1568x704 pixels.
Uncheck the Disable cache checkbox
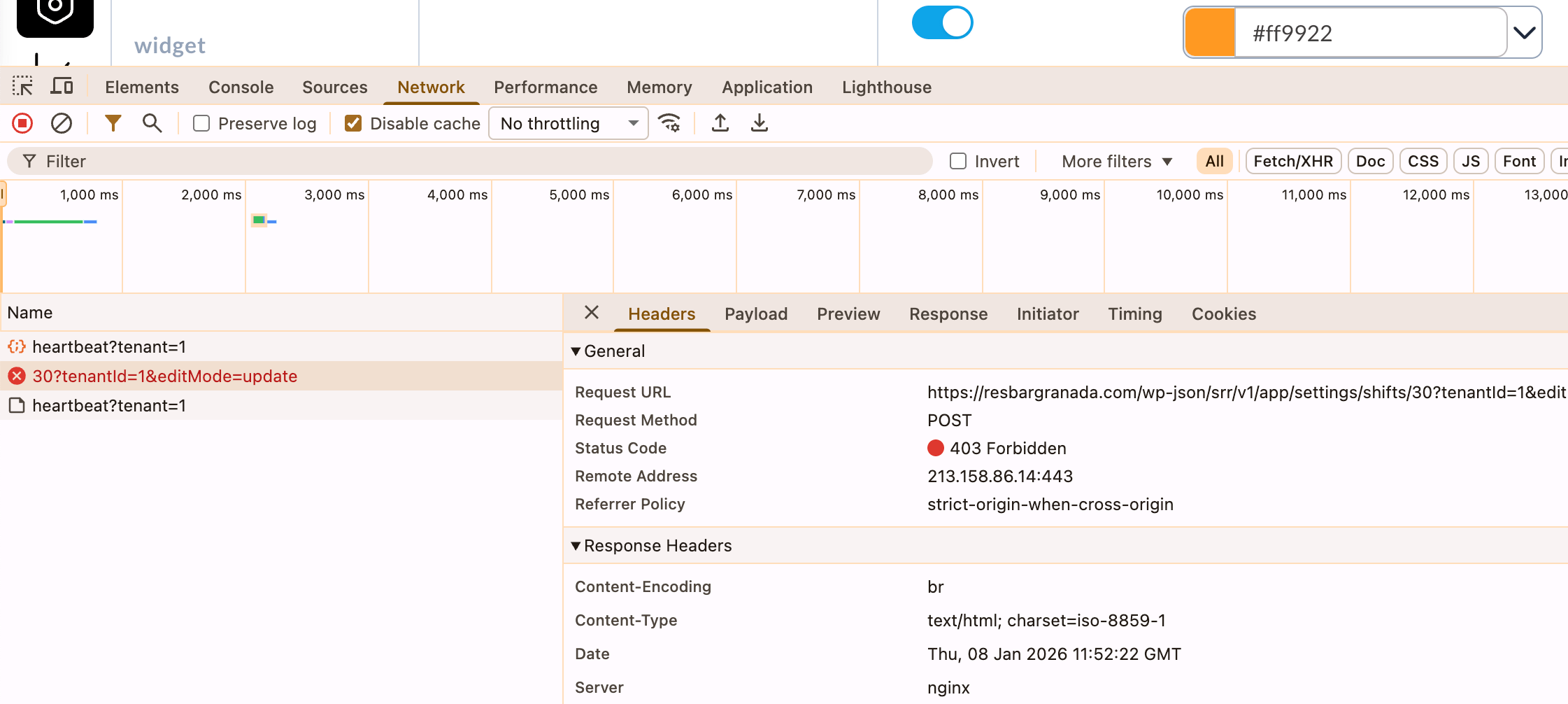pyautogui.click(x=353, y=124)
